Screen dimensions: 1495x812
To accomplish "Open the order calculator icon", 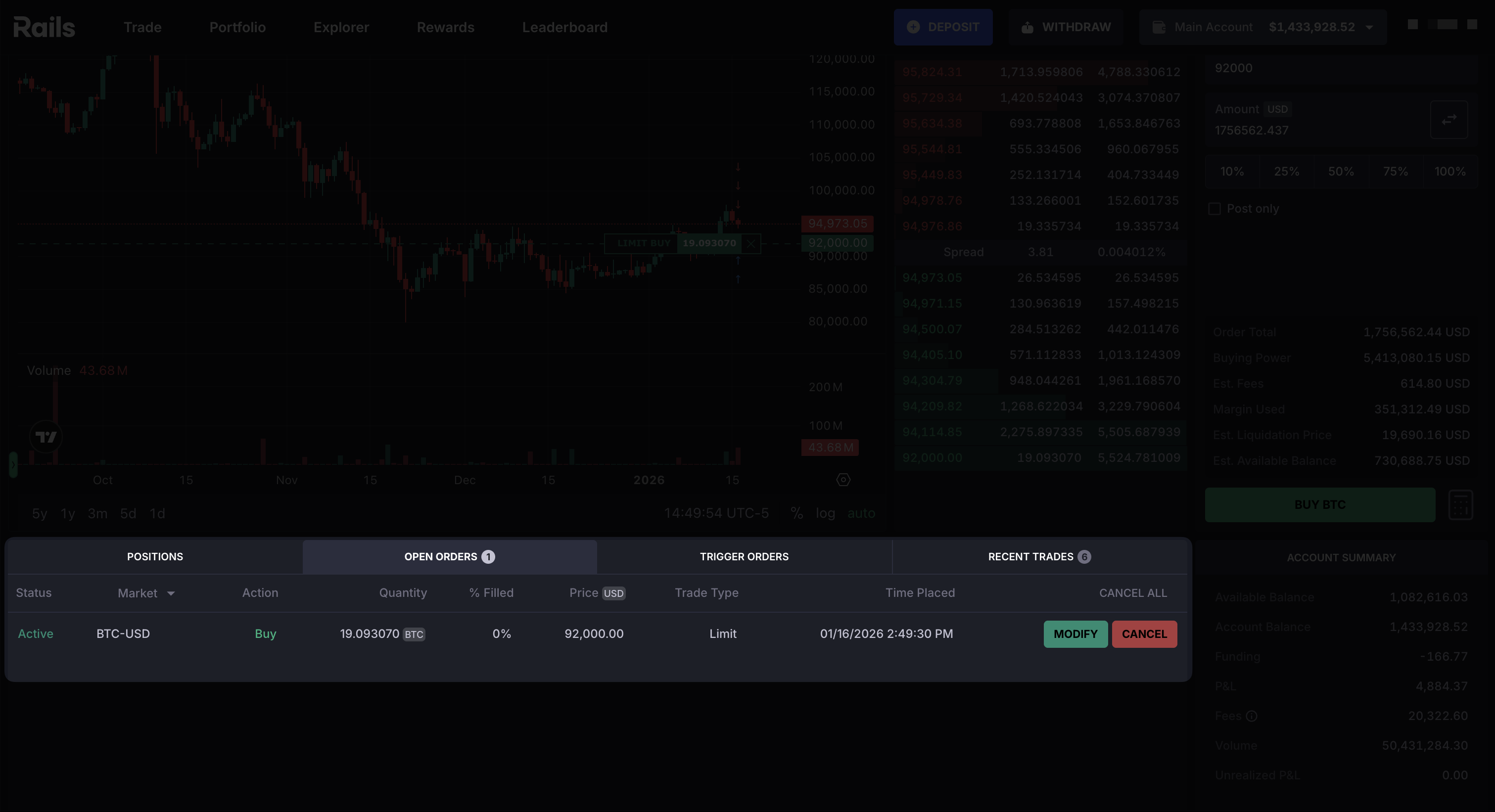I will coord(1460,504).
